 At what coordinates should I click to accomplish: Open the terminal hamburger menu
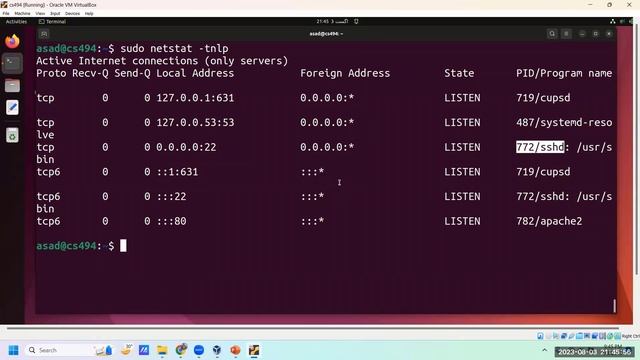[566, 34]
